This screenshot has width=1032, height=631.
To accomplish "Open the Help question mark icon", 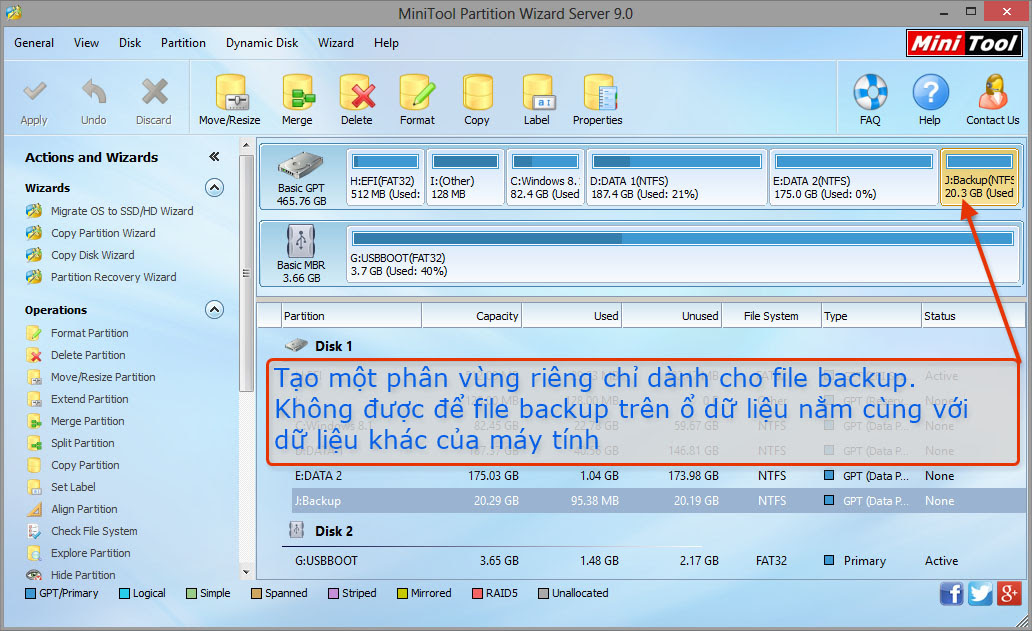I will [930, 91].
